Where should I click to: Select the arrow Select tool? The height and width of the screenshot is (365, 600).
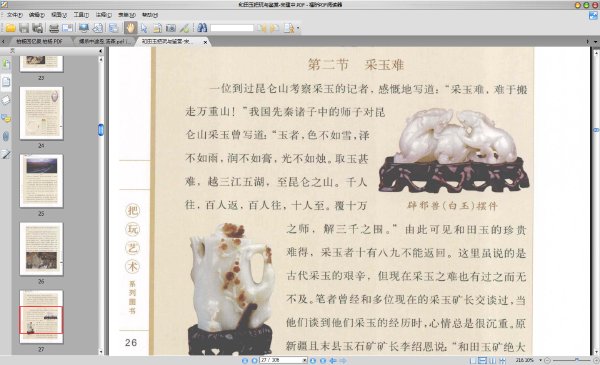click(x=144, y=28)
